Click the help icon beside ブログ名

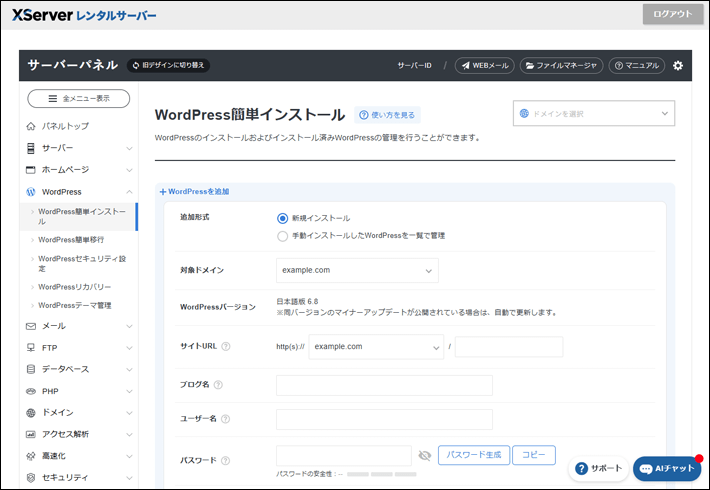click(x=218, y=385)
